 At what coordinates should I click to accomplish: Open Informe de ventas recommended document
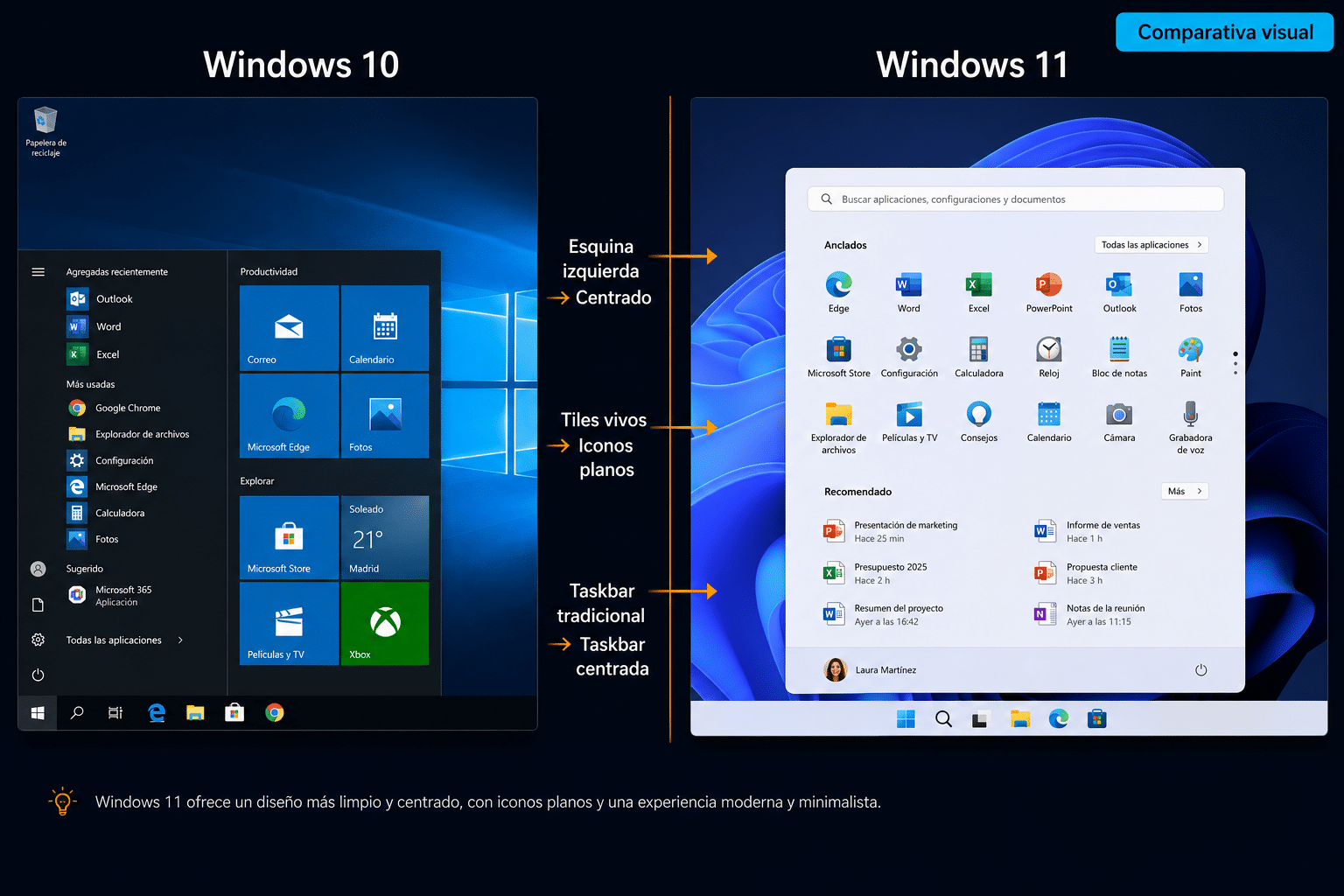pyautogui.click(x=1088, y=531)
